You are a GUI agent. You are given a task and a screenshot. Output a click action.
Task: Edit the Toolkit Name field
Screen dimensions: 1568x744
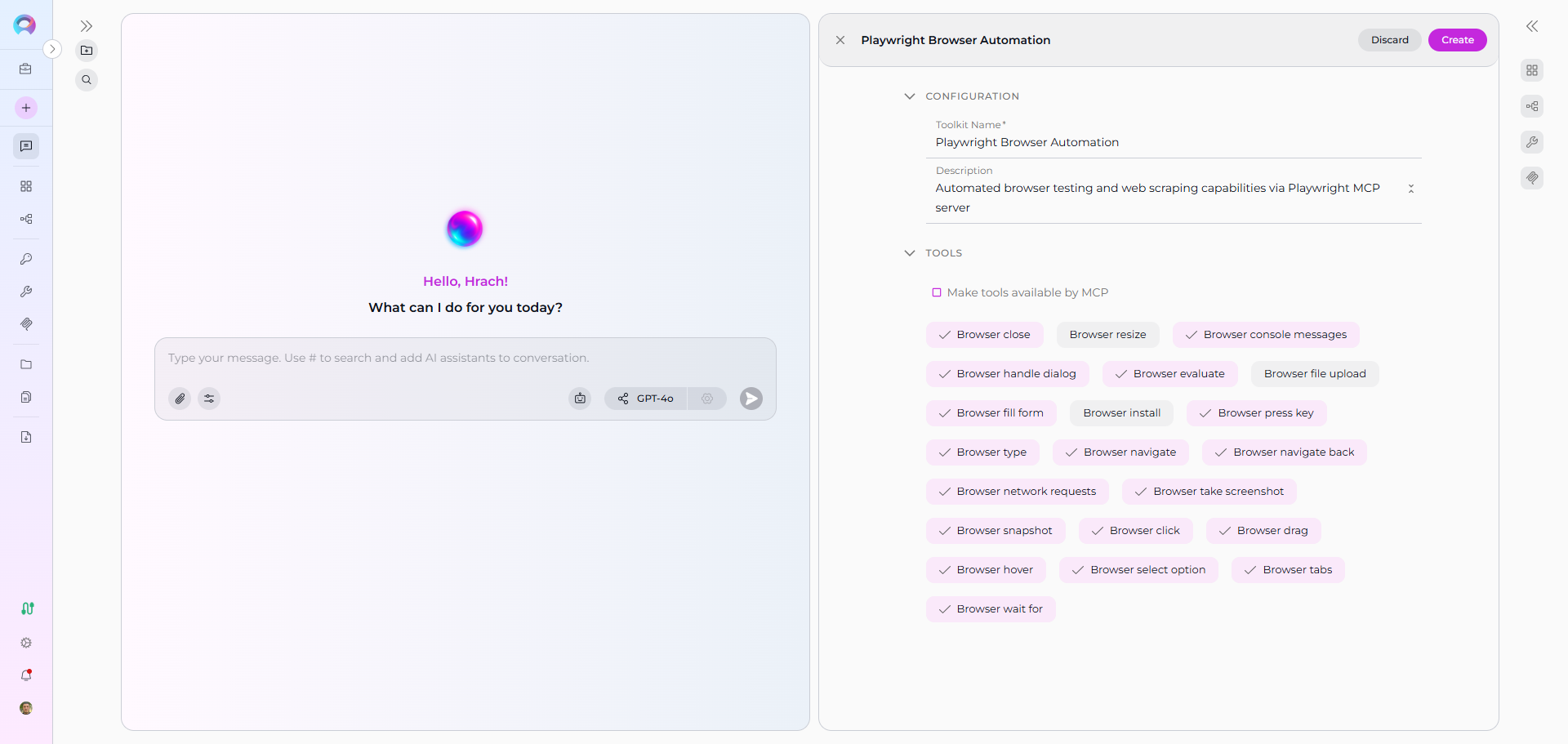1176,143
